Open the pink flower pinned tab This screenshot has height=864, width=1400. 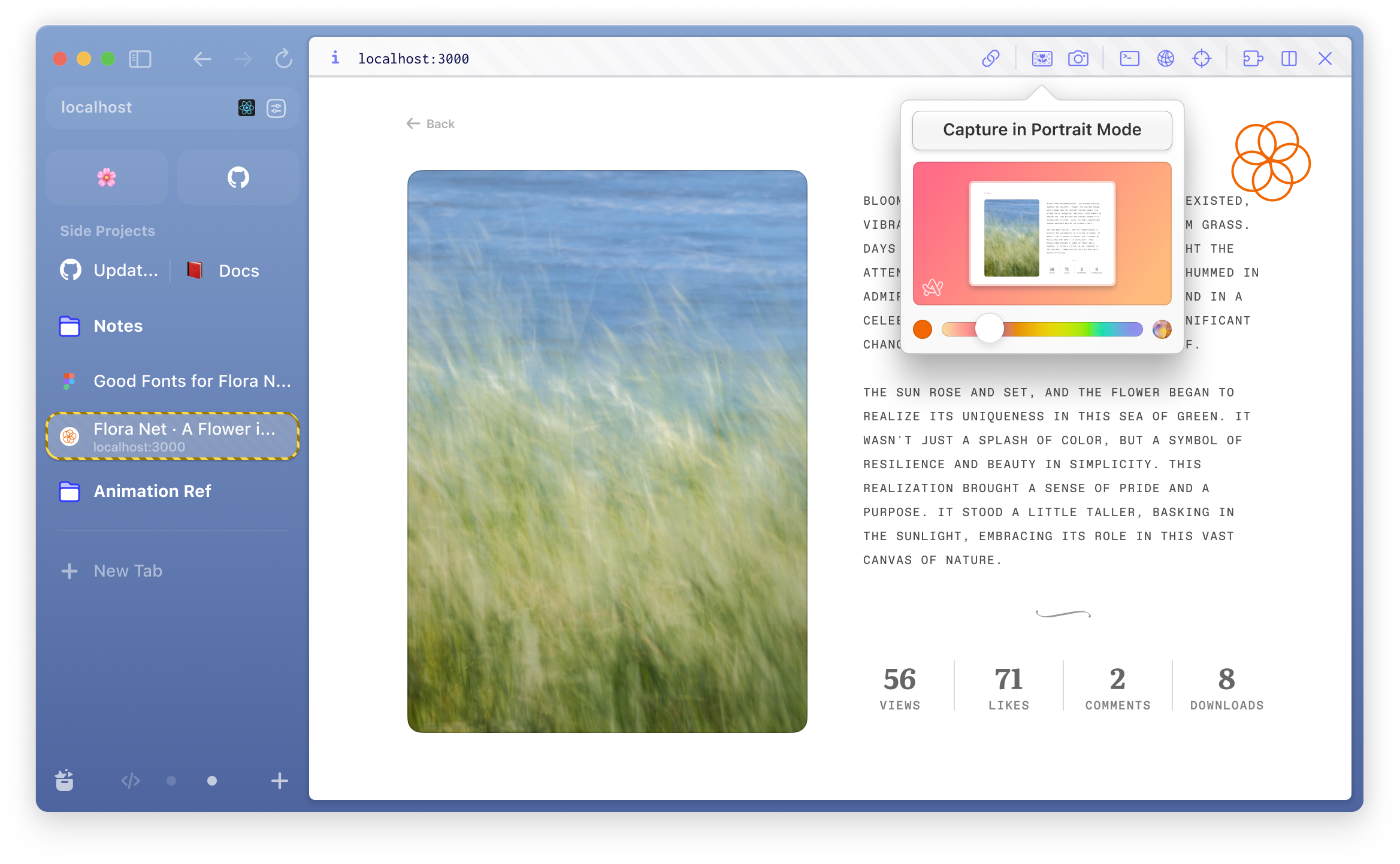point(107,178)
